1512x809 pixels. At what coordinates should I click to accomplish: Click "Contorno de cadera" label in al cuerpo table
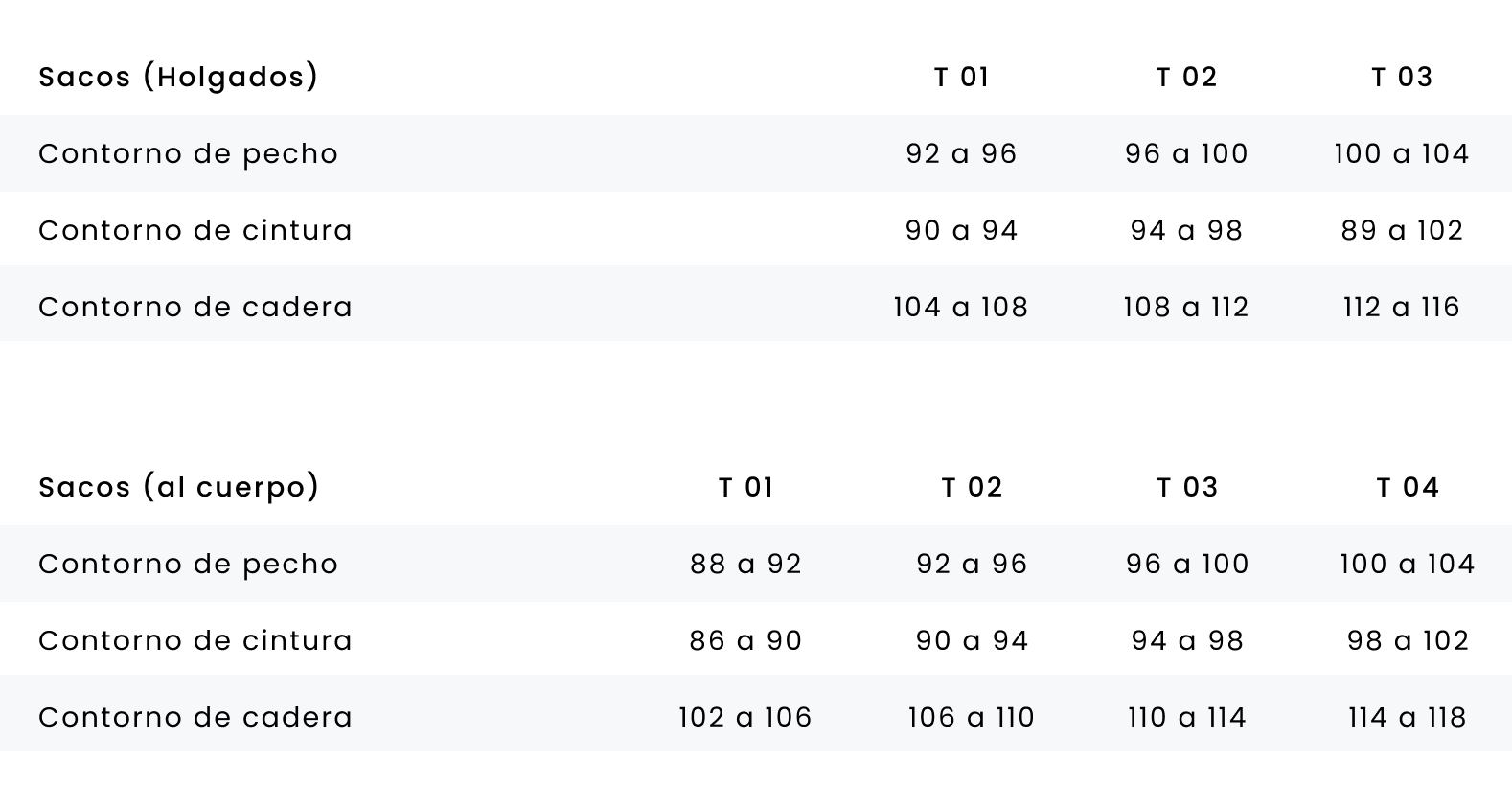tap(195, 717)
